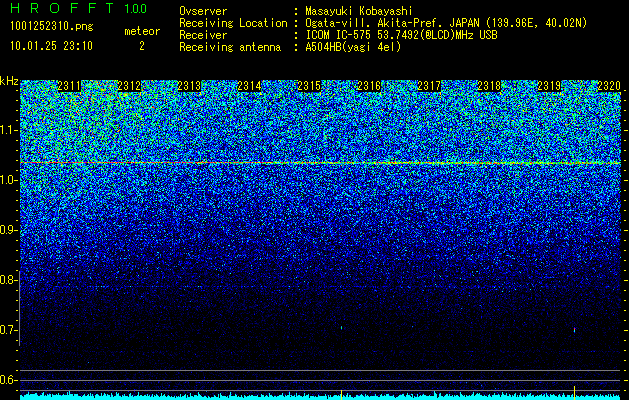The width and height of the screenshot is (629, 400).
Task: Click the 2311 time label
Action: (x=69, y=86)
